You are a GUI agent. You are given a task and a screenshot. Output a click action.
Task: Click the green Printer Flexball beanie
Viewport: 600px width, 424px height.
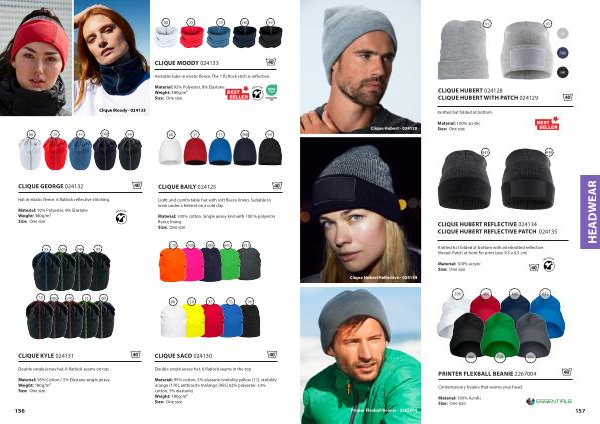pos(499,335)
